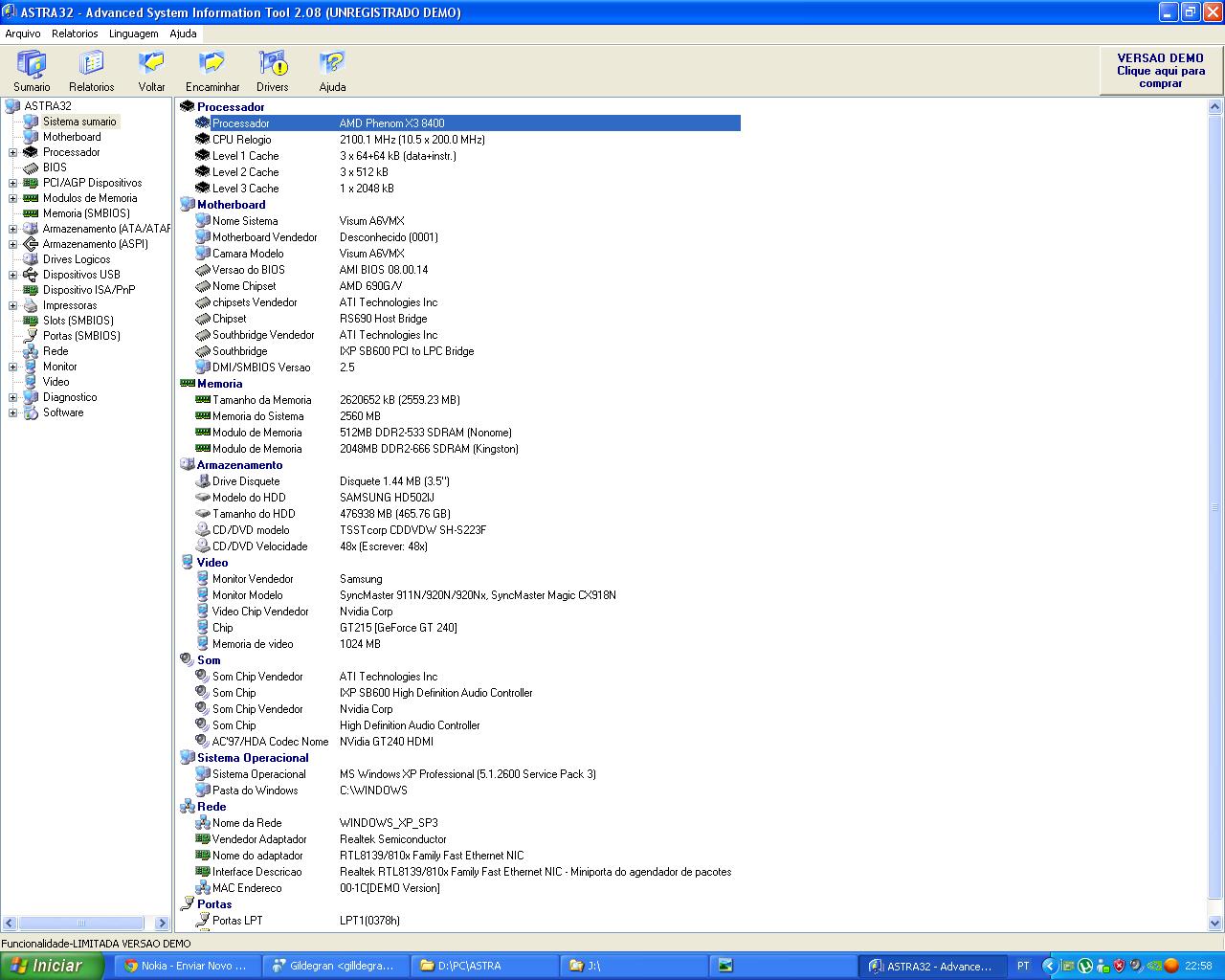Select the Versao do BIOS row
Viewport: 1225px width, 980px height.
click(467, 270)
